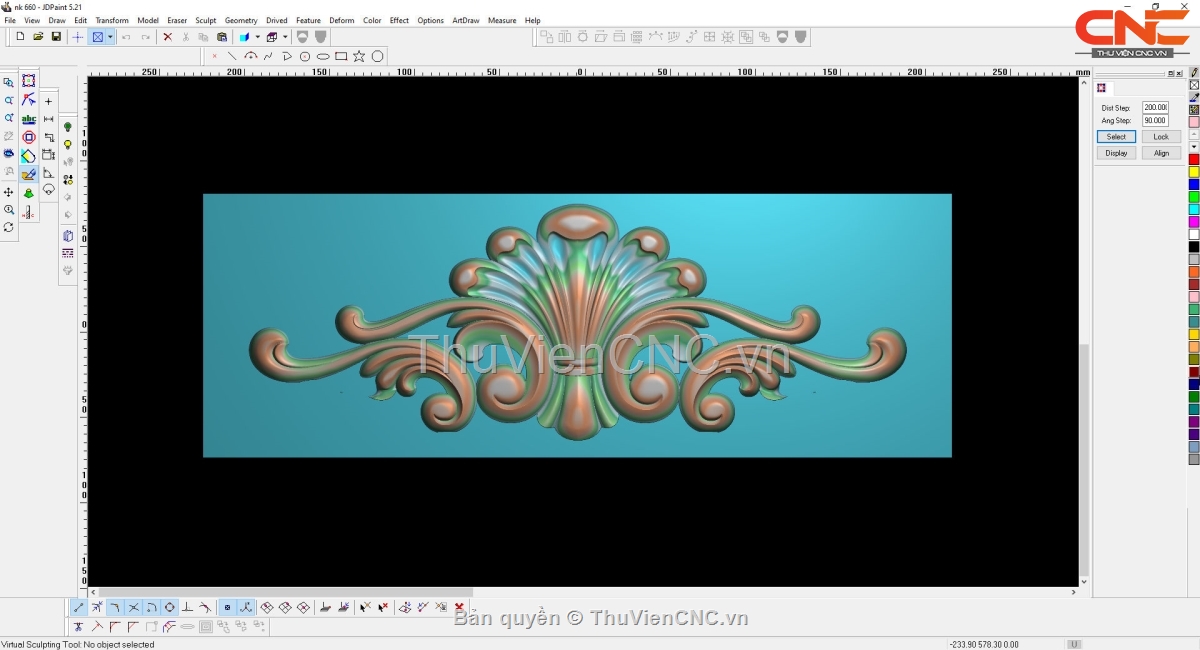Viewport: 1200px width, 650px height.
Task: Pick the red color swatch in palette
Action: point(1194,160)
